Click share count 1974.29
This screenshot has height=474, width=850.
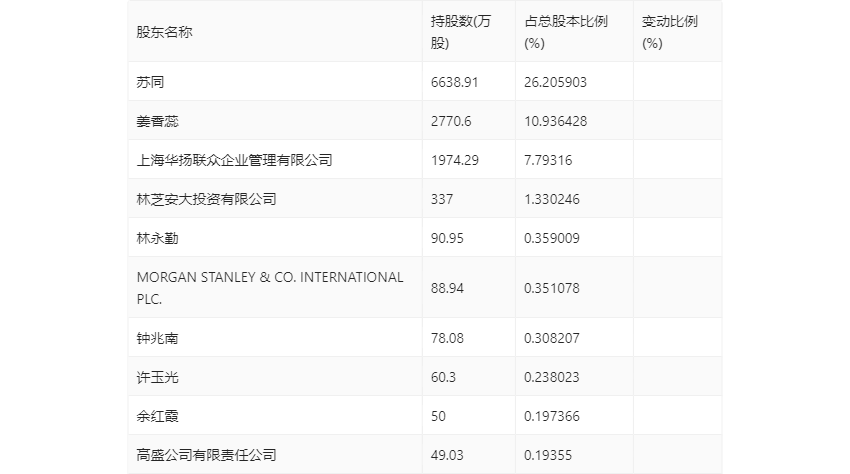coord(454,160)
